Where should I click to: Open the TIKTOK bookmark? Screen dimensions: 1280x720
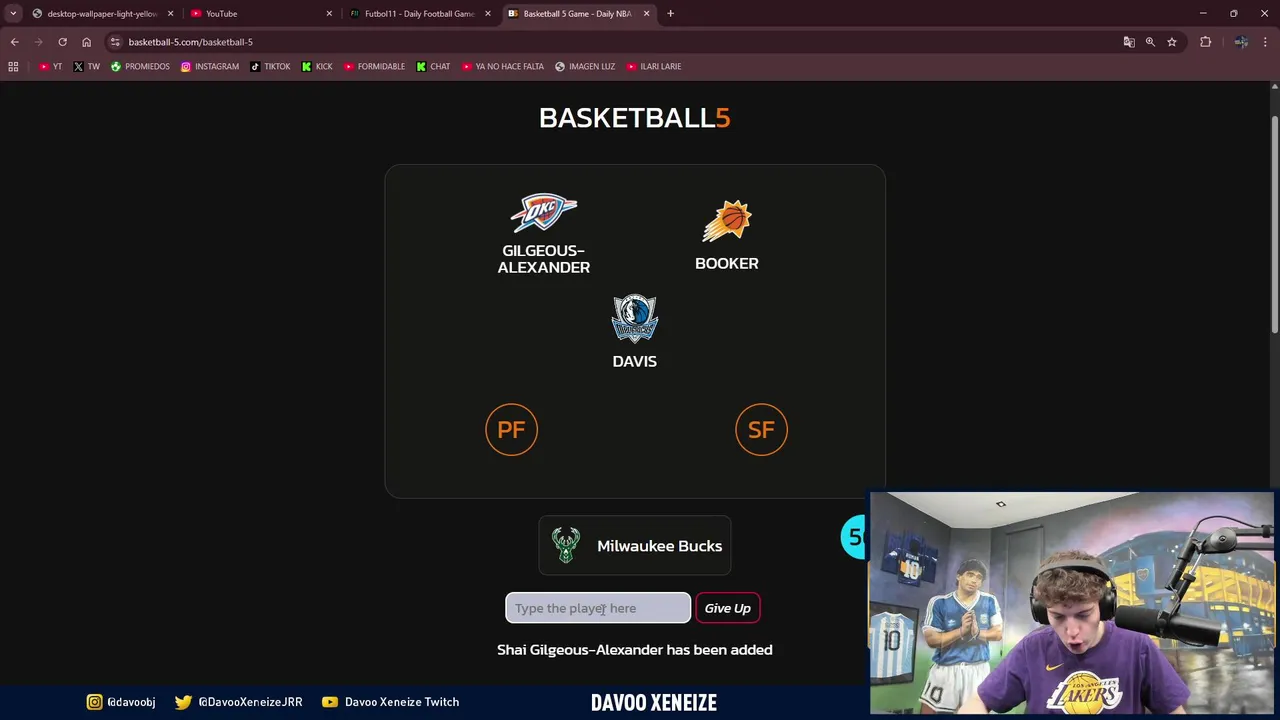[270, 67]
